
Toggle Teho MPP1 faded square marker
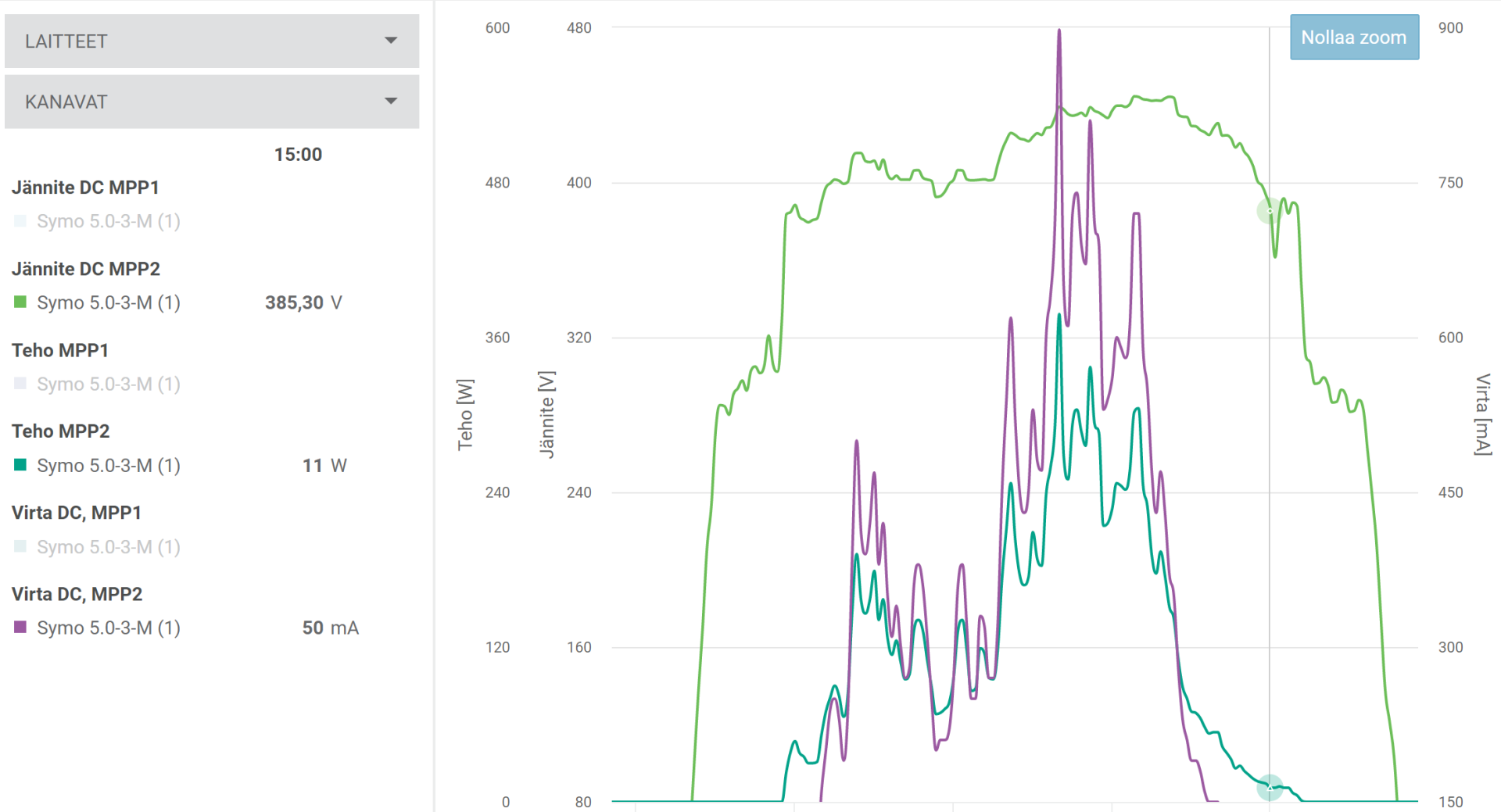click(20, 384)
